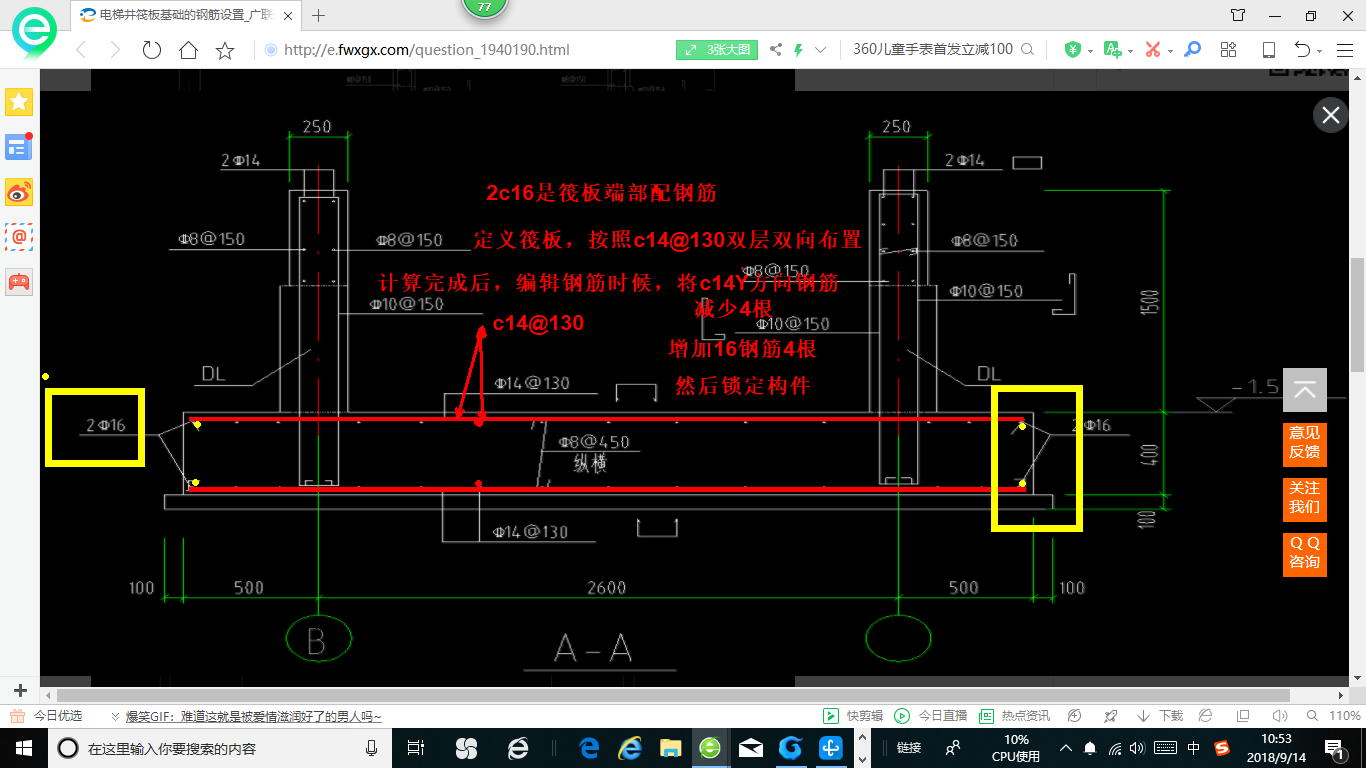Image resolution: width=1366 pixels, height=768 pixels.
Task: Close the 电梯井筏板基础 tab
Action: (x=287, y=15)
